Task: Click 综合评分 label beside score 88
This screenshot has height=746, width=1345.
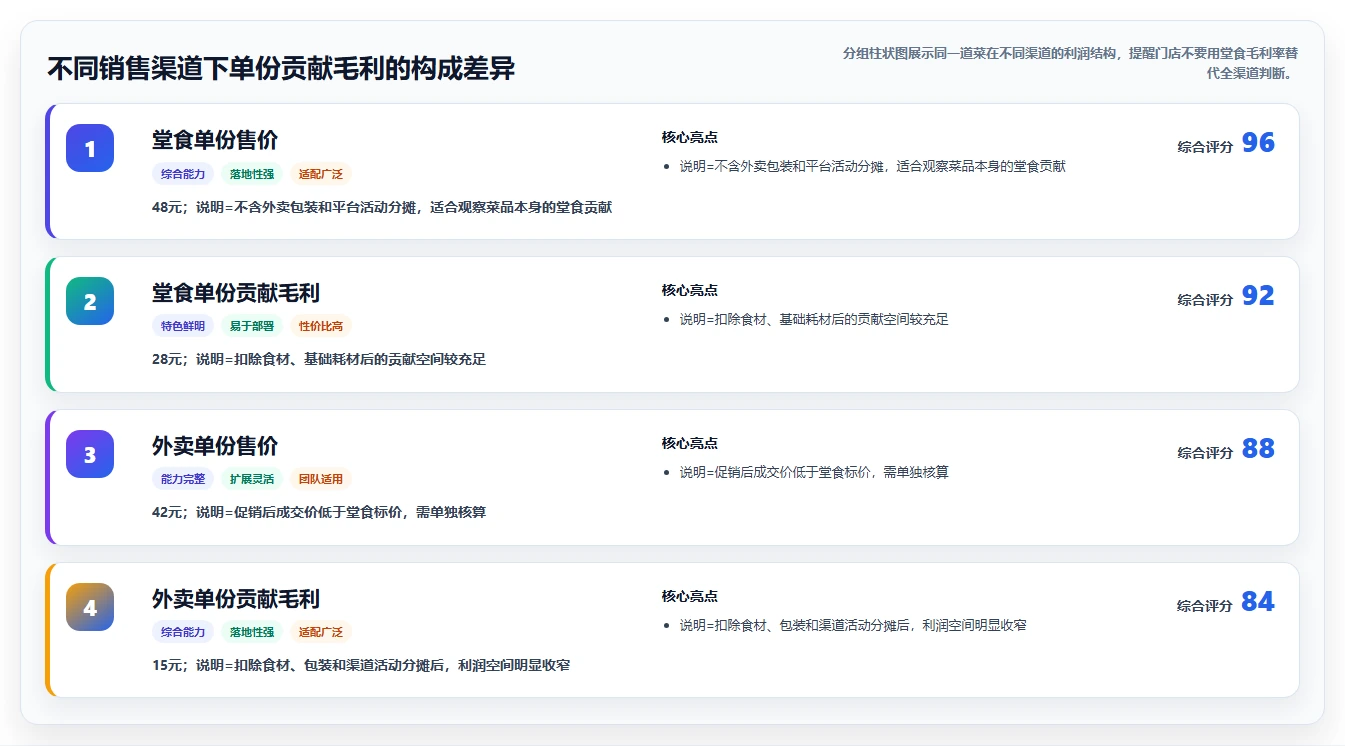Action: pyautogui.click(x=1205, y=453)
